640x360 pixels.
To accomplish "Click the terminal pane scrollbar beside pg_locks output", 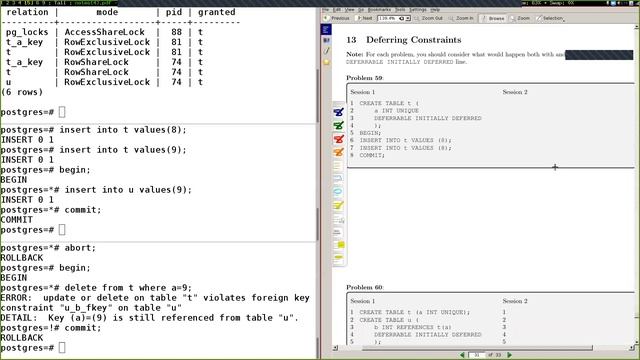I will click(x=318, y=96).
